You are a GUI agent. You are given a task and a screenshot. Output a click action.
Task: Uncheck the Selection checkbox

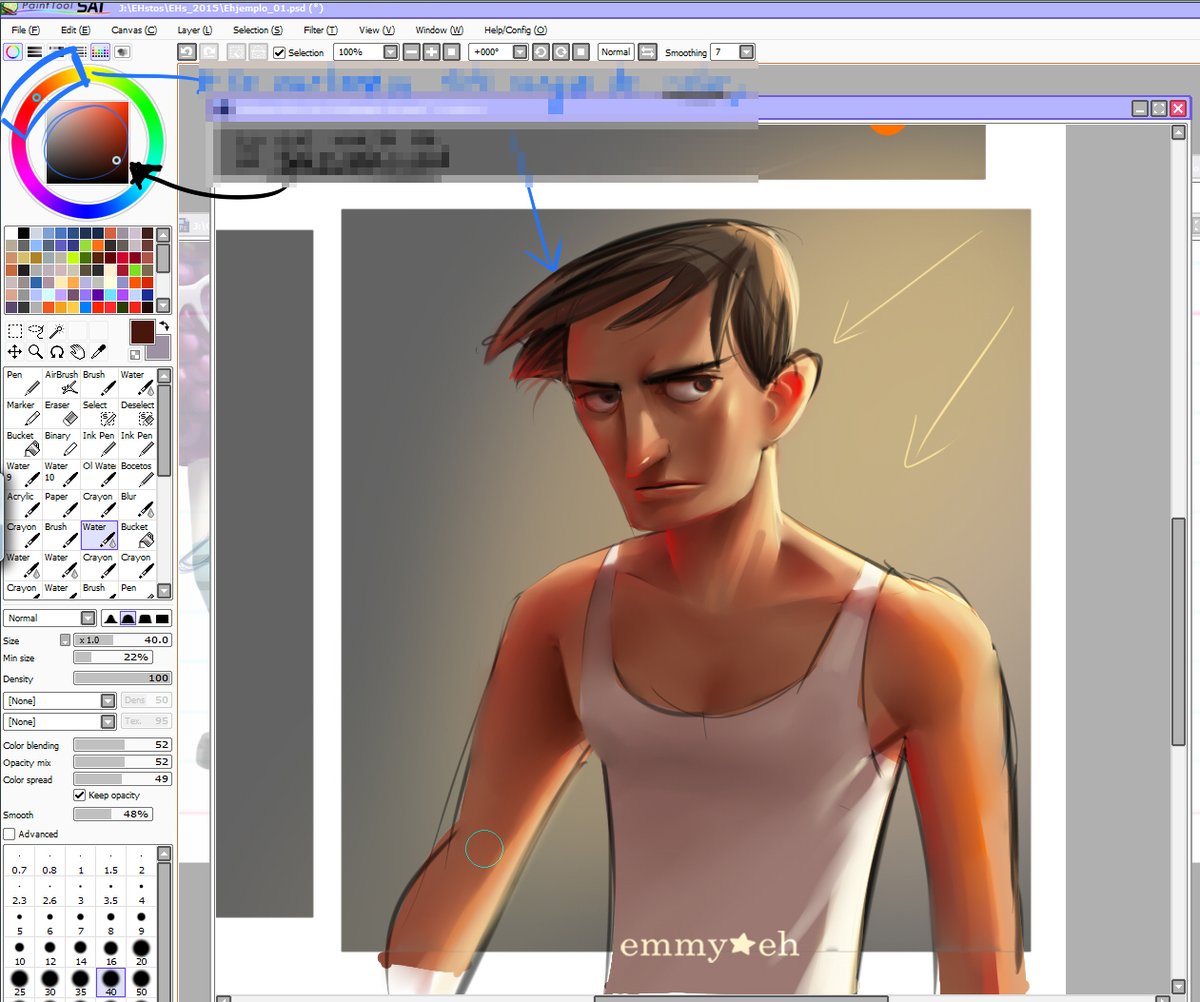click(279, 53)
